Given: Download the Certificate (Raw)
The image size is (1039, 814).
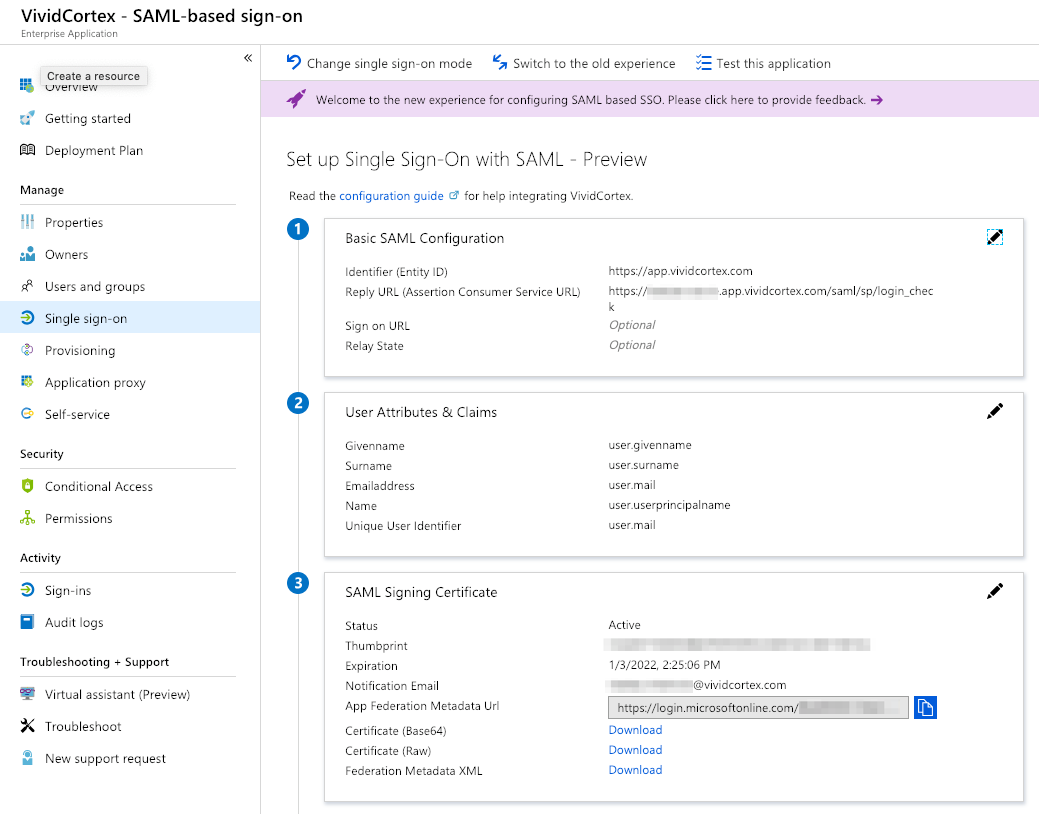Looking at the screenshot, I should pyautogui.click(x=635, y=750).
